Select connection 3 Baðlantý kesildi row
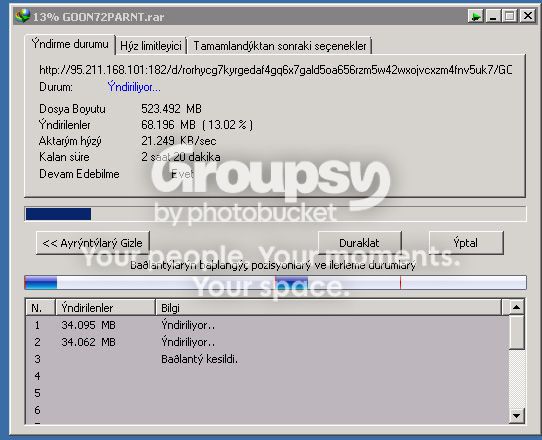Screen dimensions: 542x440 click(268, 359)
